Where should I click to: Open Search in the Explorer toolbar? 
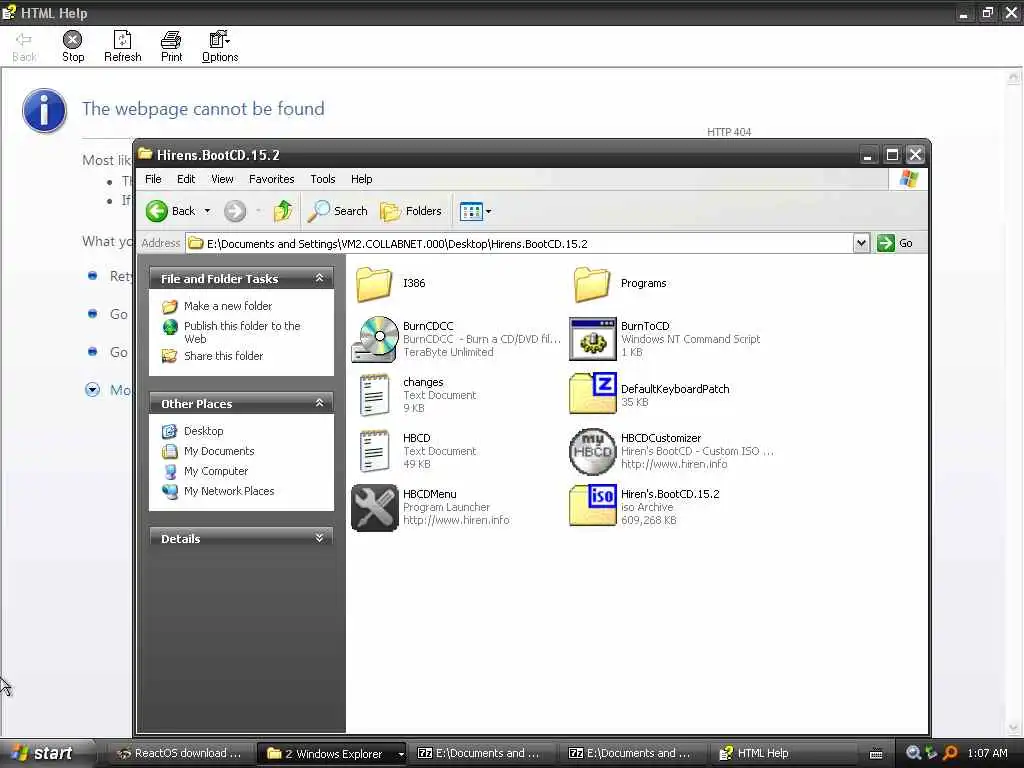[x=338, y=211]
